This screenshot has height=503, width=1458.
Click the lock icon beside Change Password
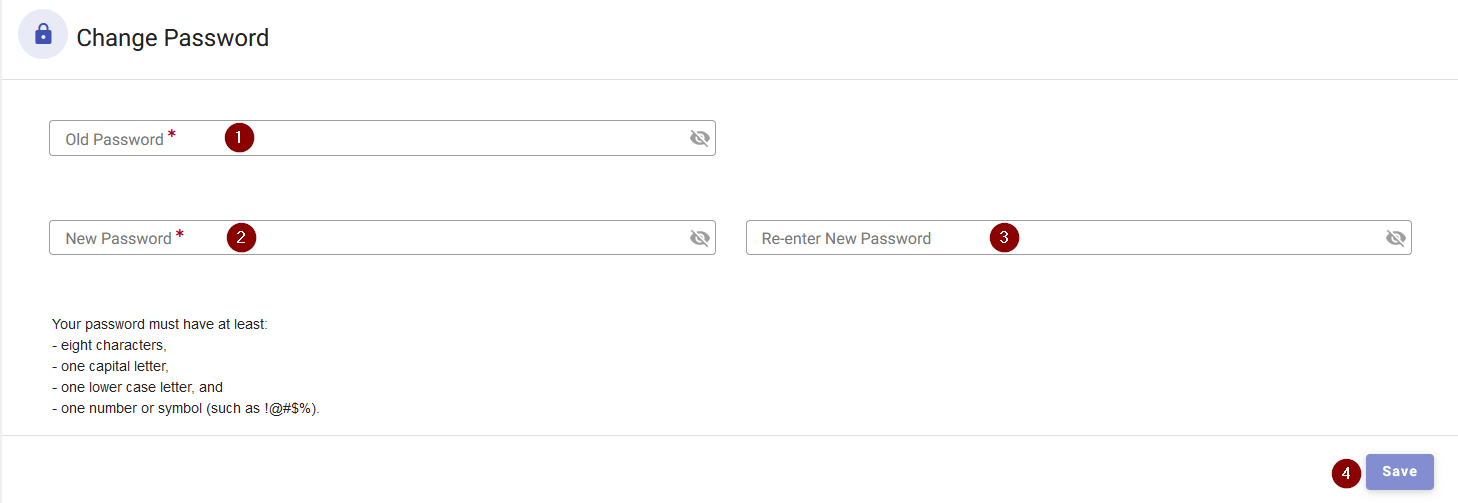pyautogui.click(x=43, y=35)
